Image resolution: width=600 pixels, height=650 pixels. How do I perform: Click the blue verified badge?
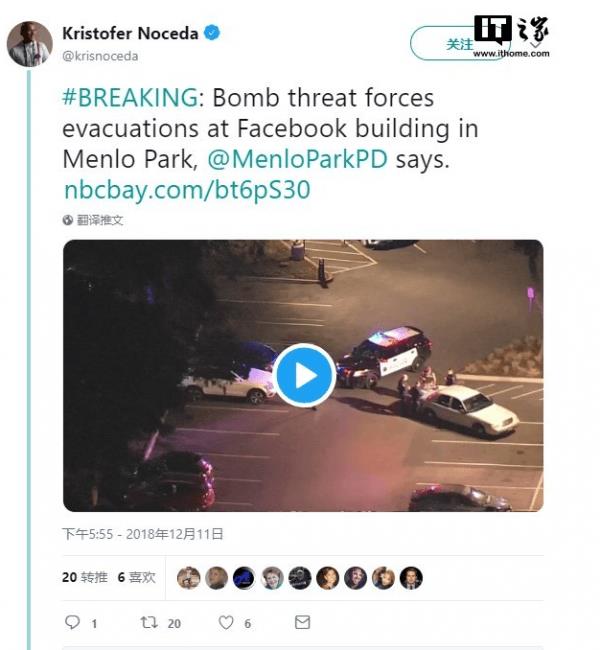212,33
